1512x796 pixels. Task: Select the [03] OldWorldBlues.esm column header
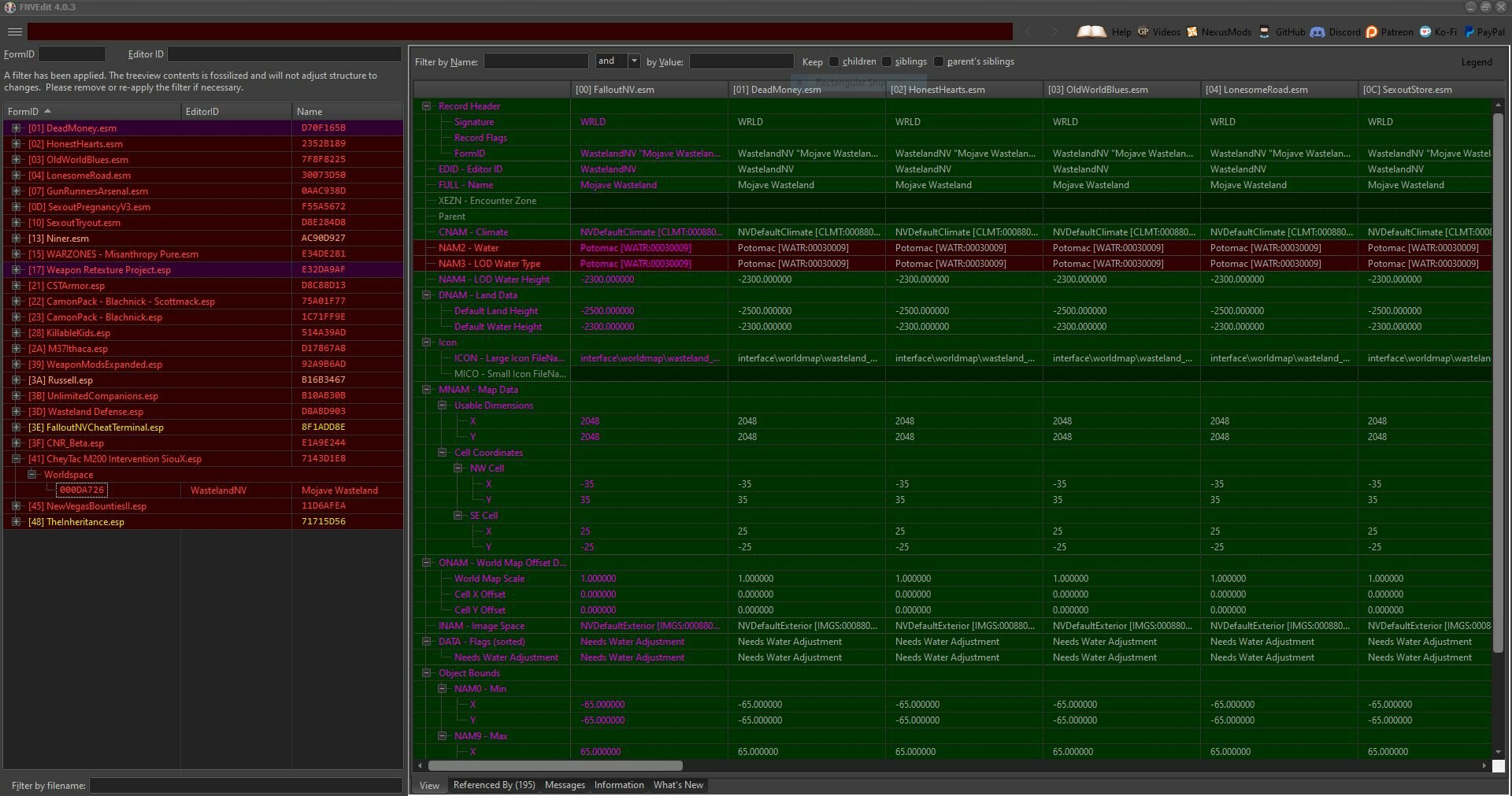coord(1121,89)
